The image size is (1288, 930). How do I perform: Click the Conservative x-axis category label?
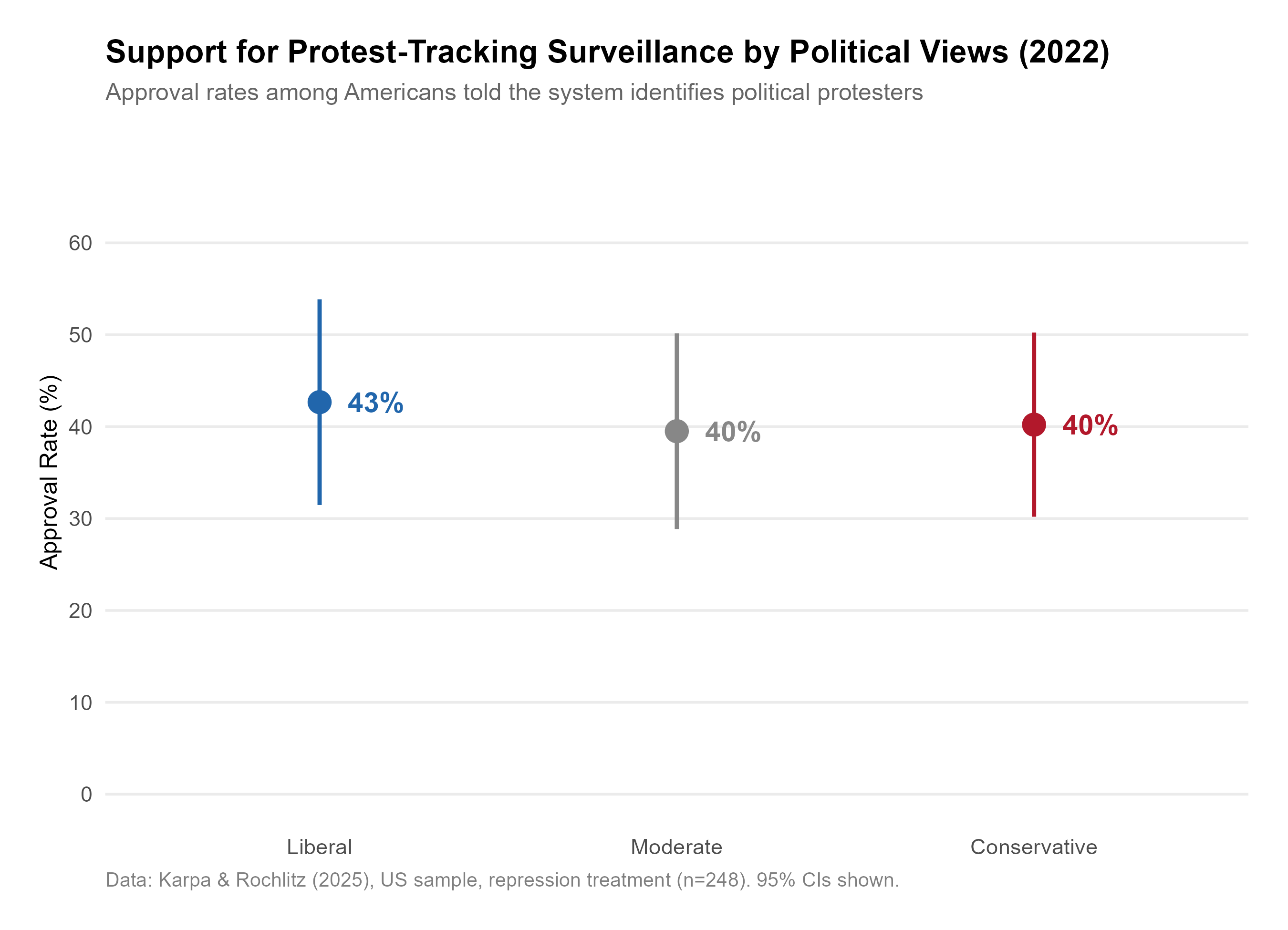click(x=1034, y=847)
